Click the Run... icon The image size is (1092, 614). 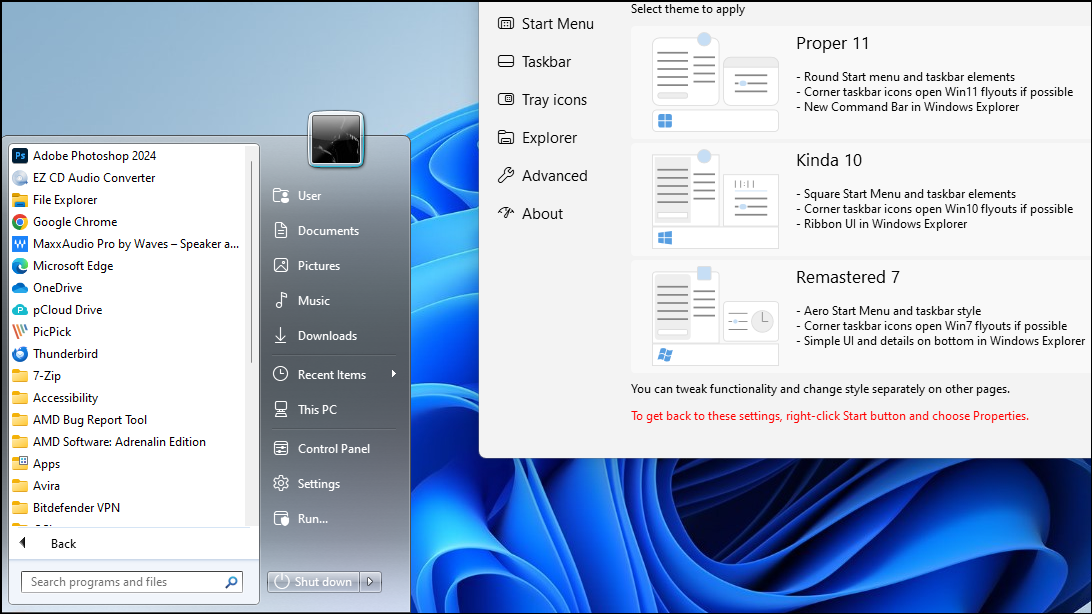pyautogui.click(x=281, y=519)
